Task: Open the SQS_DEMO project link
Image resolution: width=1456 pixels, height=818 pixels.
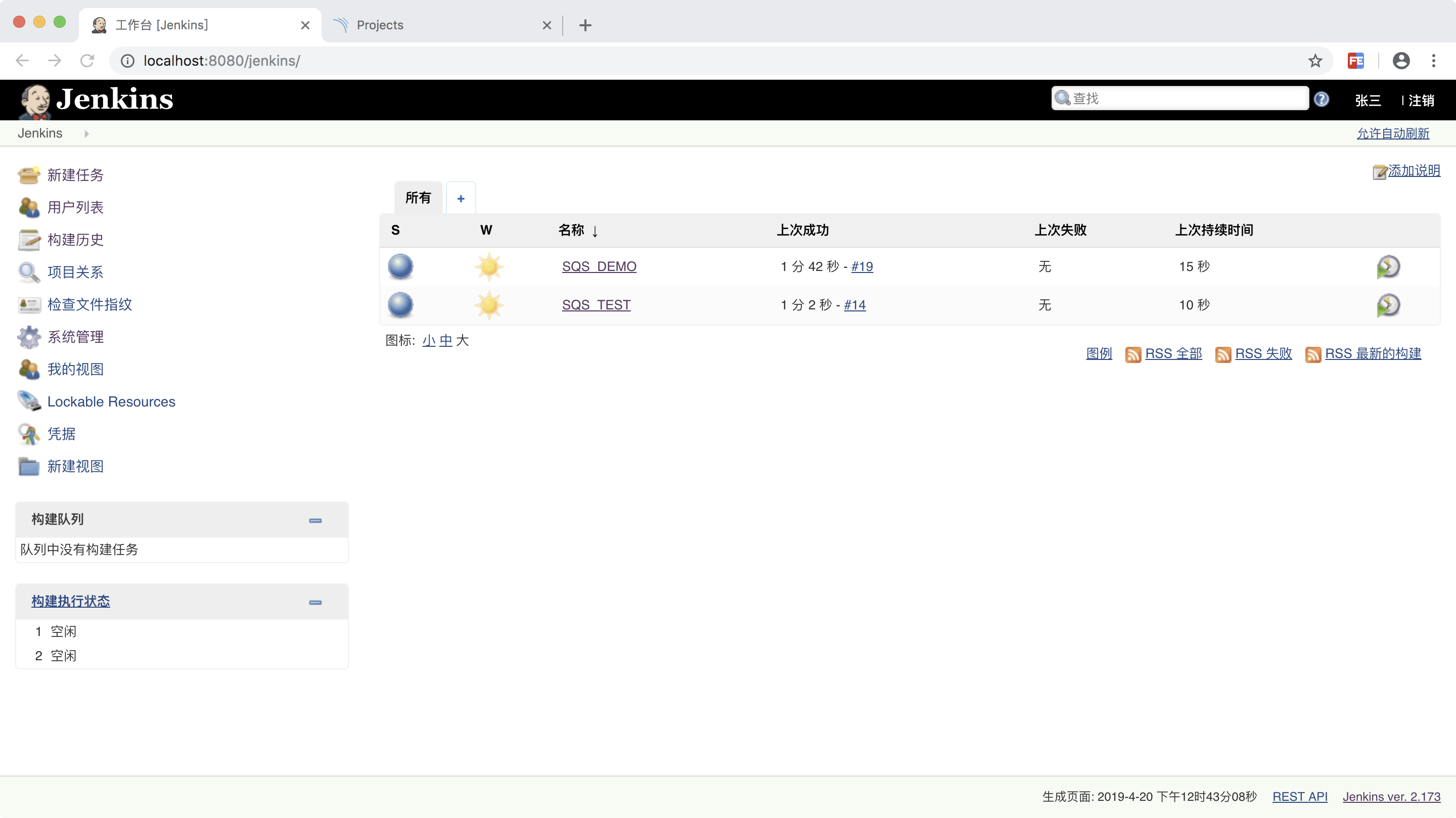Action: tap(599, 267)
